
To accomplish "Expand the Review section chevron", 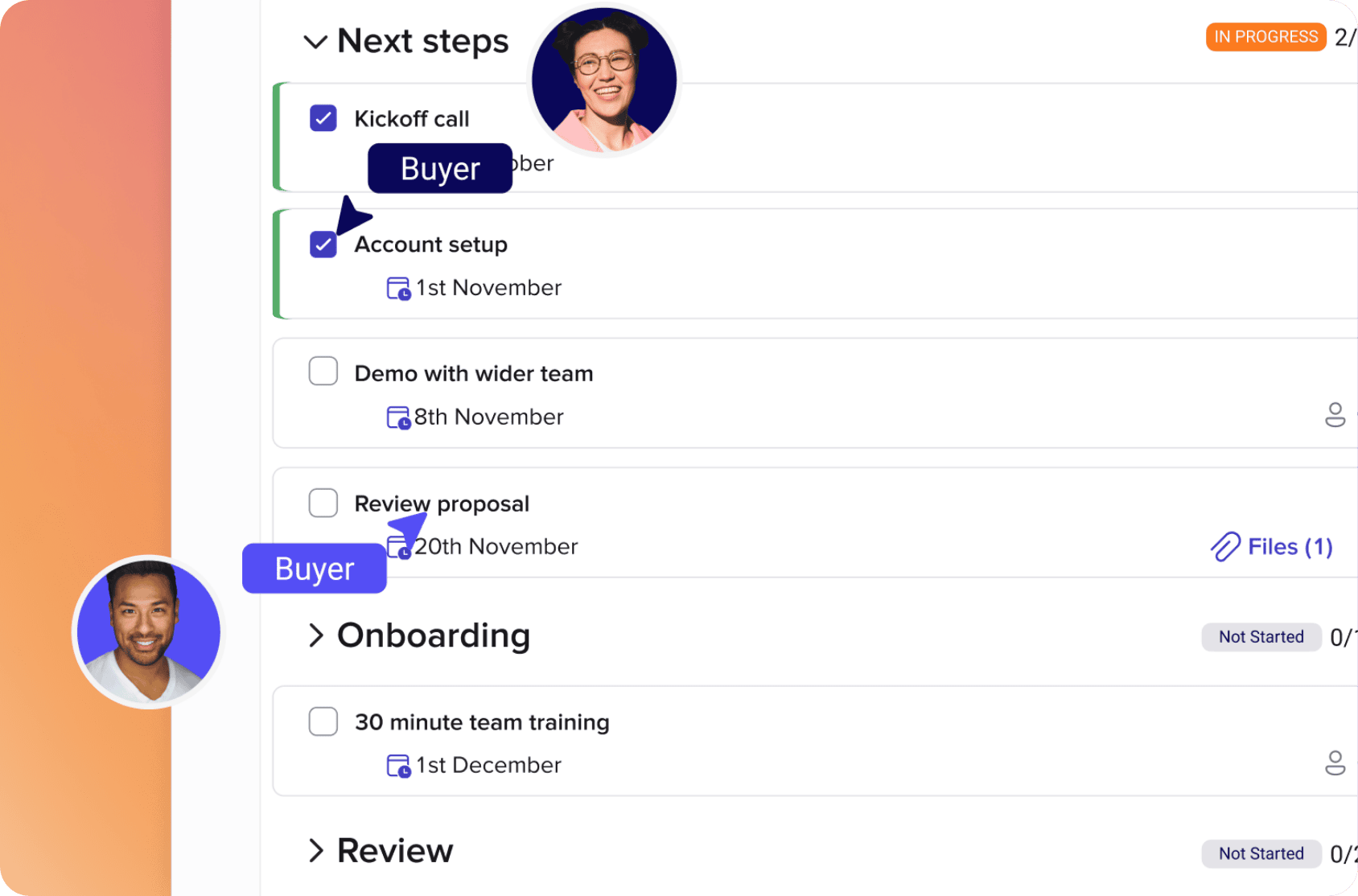I will [316, 850].
